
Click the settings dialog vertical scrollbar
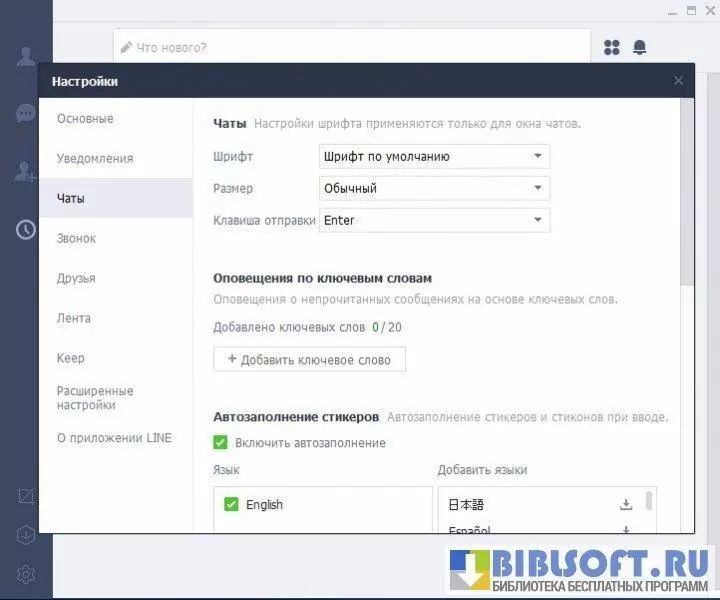(x=686, y=190)
